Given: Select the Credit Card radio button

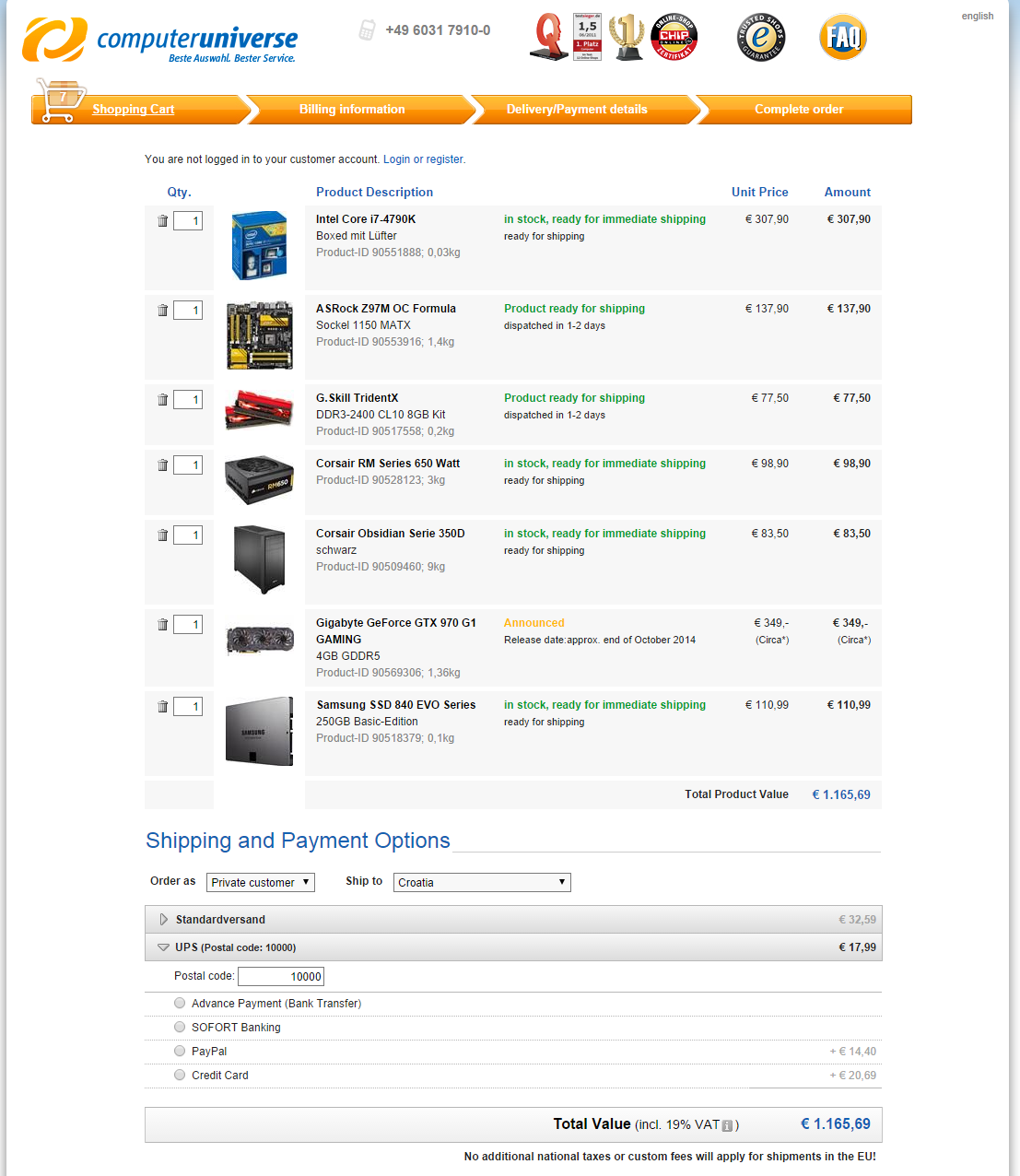Looking at the screenshot, I should [x=180, y=1076].
